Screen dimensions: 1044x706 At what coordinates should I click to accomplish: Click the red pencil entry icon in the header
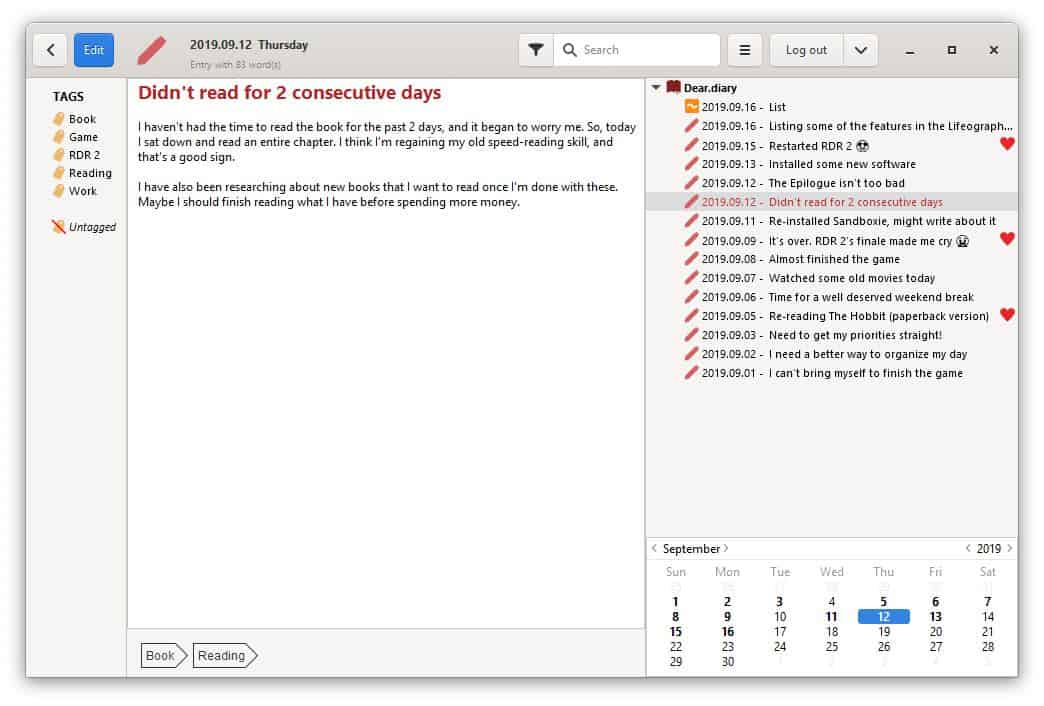[152, 49]
